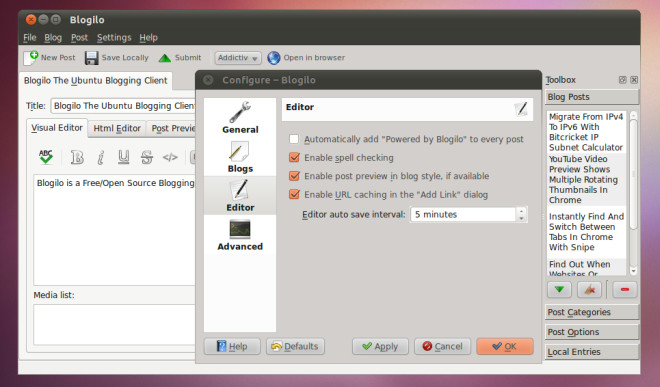The height and width of the screenshot is (387, 660).
Task: Decrease editor auto save interval
Action: pyautogui.click(x=522, y=218)
